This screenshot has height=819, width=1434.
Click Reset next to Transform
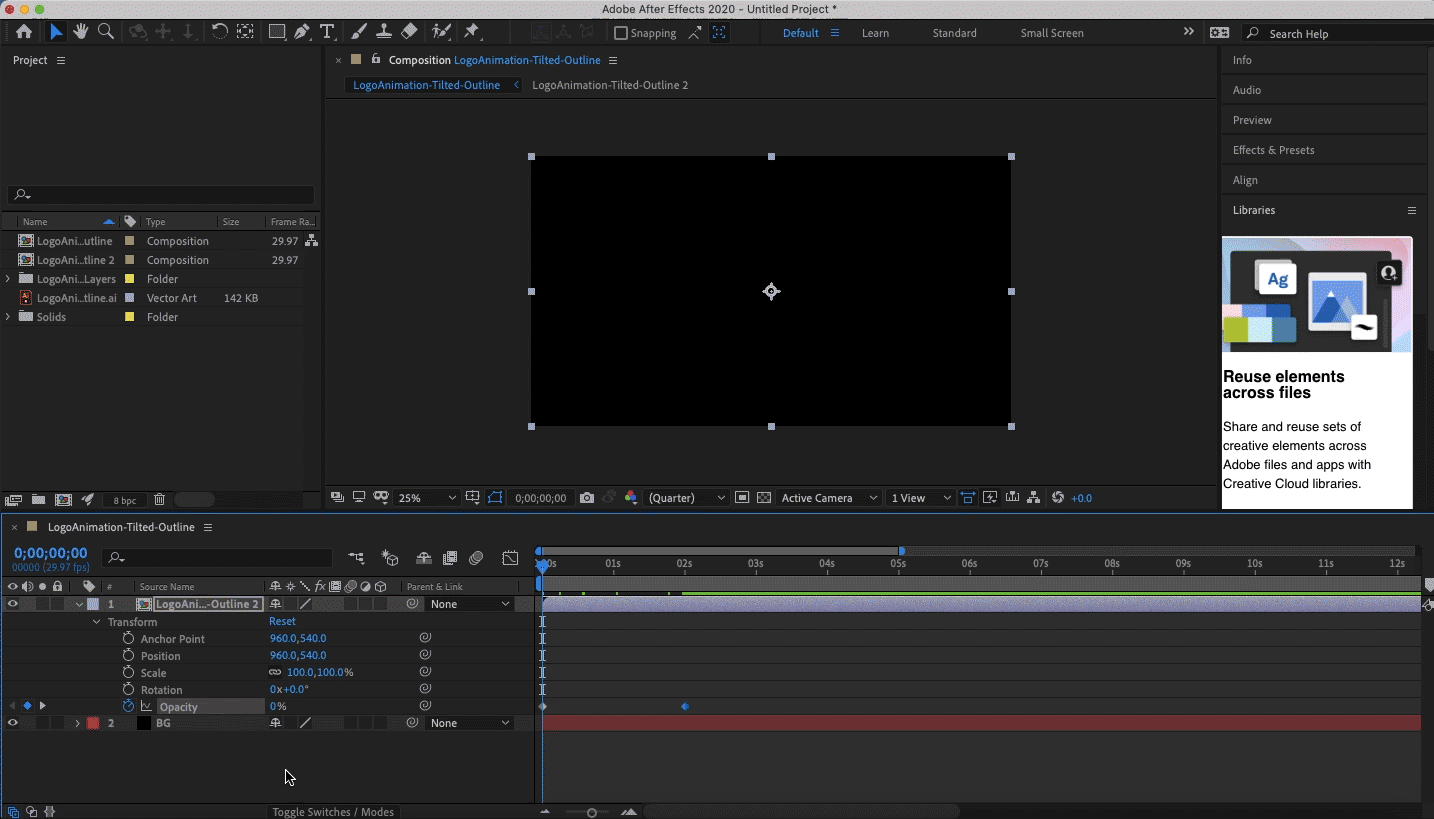282,621
